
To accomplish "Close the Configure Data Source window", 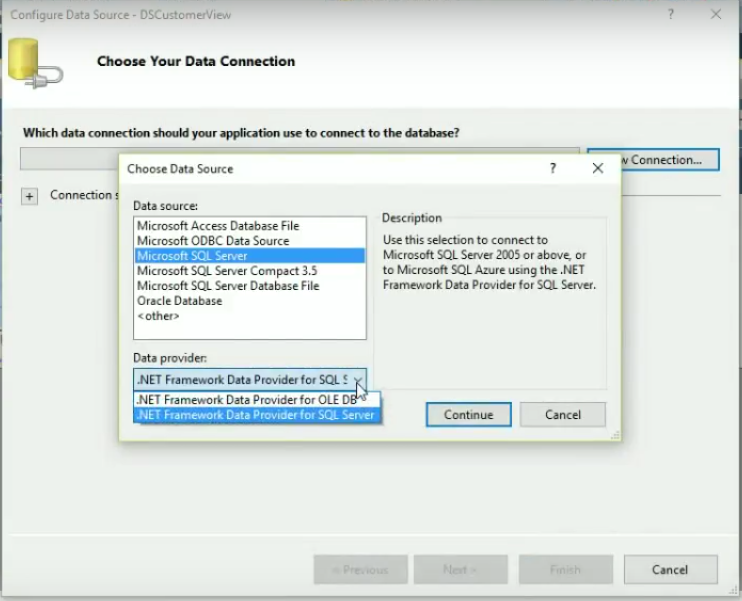I will [x=716, y=14].
